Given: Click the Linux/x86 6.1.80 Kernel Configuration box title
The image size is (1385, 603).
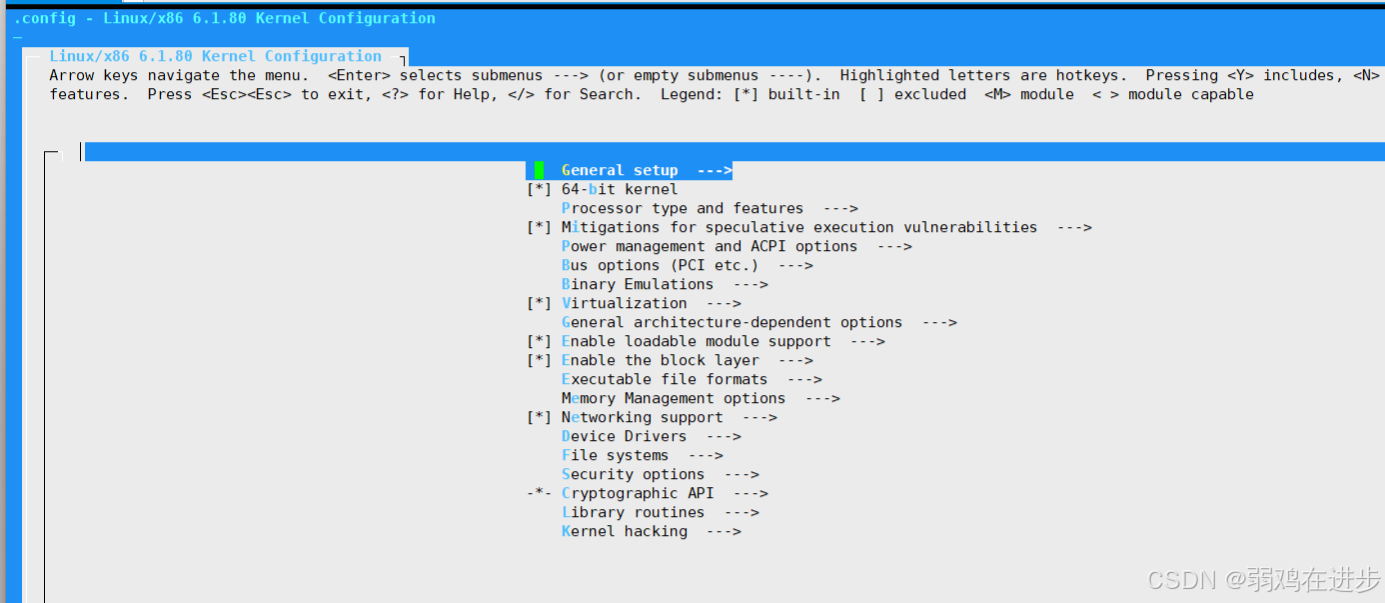Looking at the screenshot, I should click(x=216, y=56).
